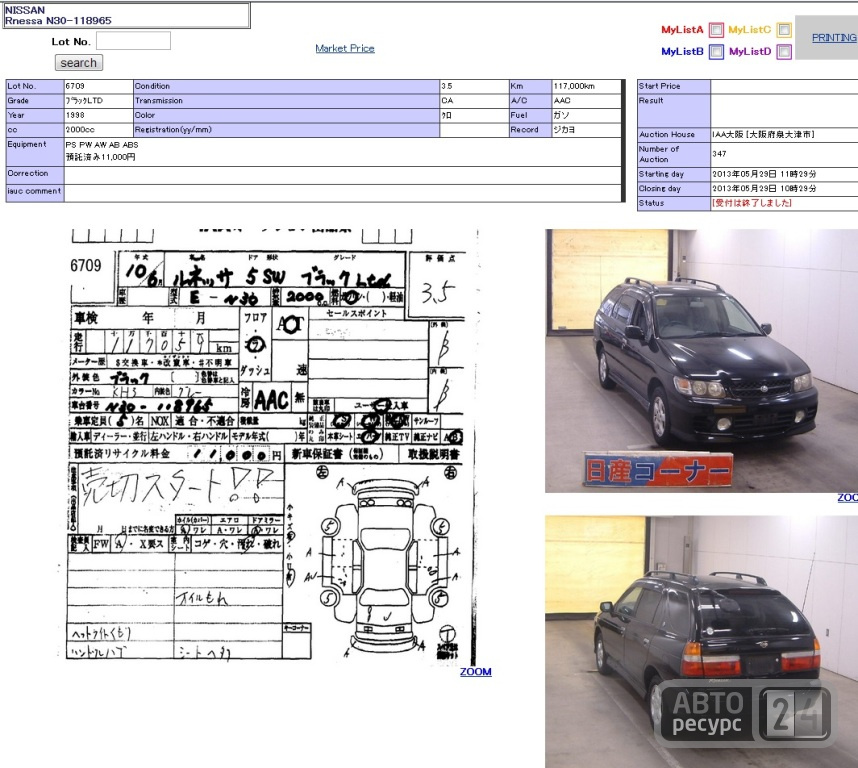
Task: Open the front view car photo
Action: coord(702,361)
